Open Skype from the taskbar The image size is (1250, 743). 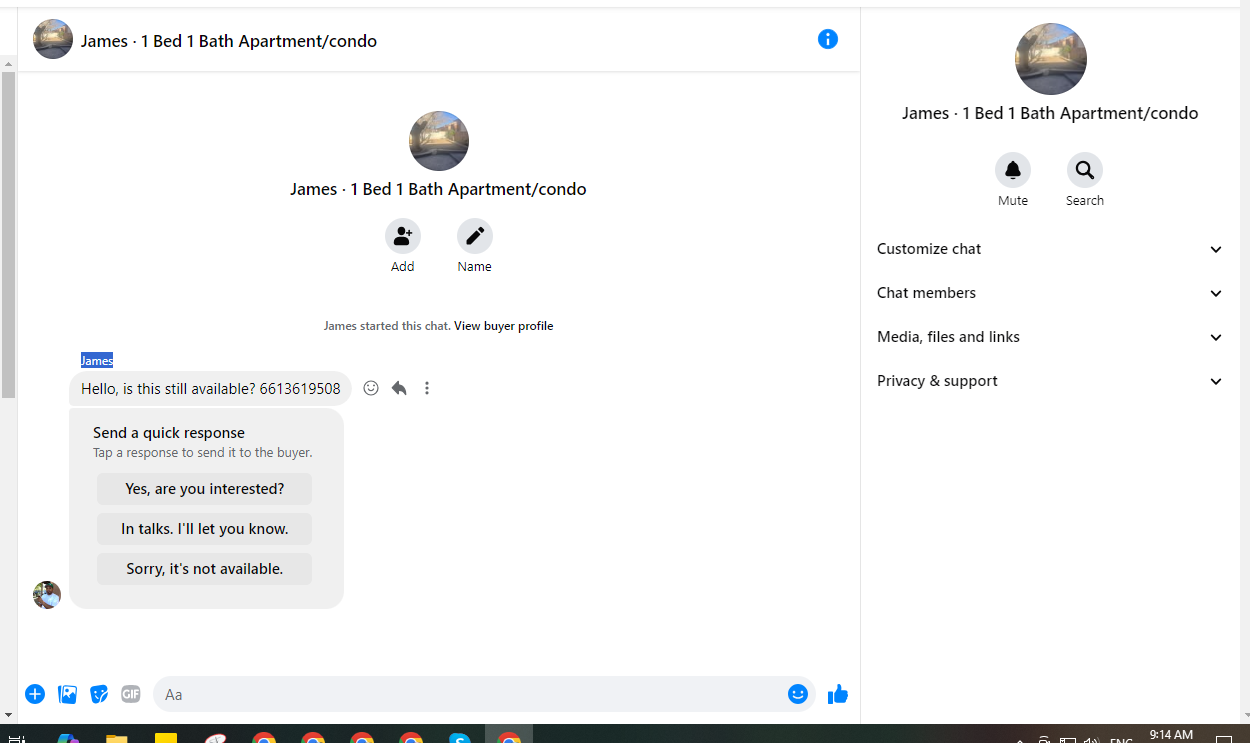[459, 740]
